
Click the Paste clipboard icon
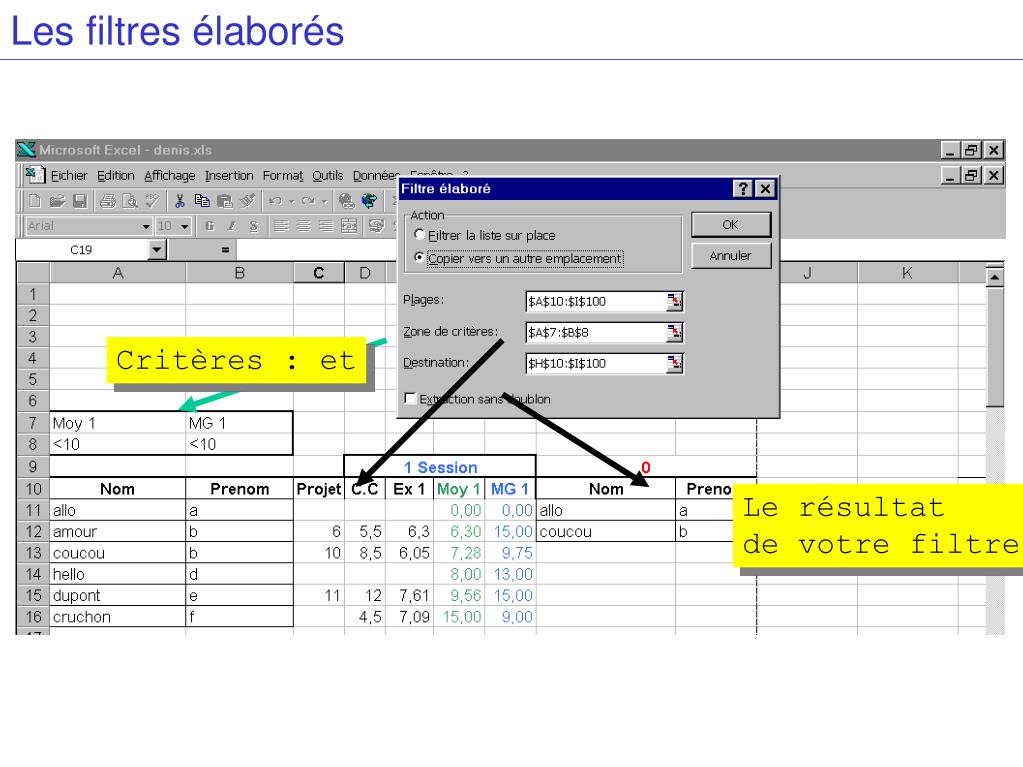point(224,201)
